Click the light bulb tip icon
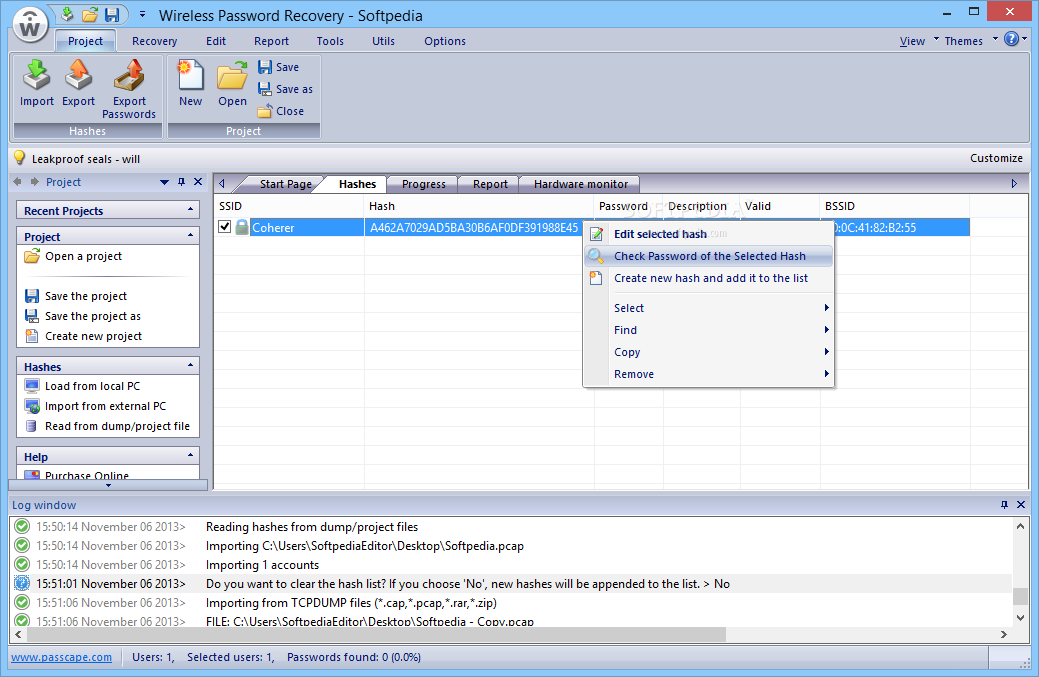 pyautogui.click(x=20, y=158)
